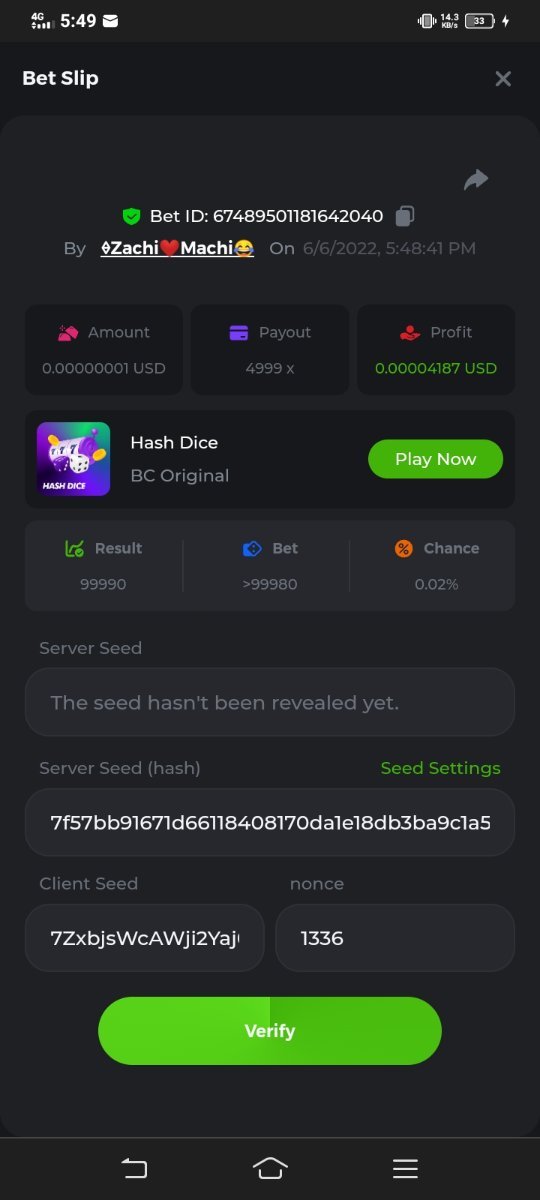
Task: Click the Verify button
Action: tap(270, 1031)
